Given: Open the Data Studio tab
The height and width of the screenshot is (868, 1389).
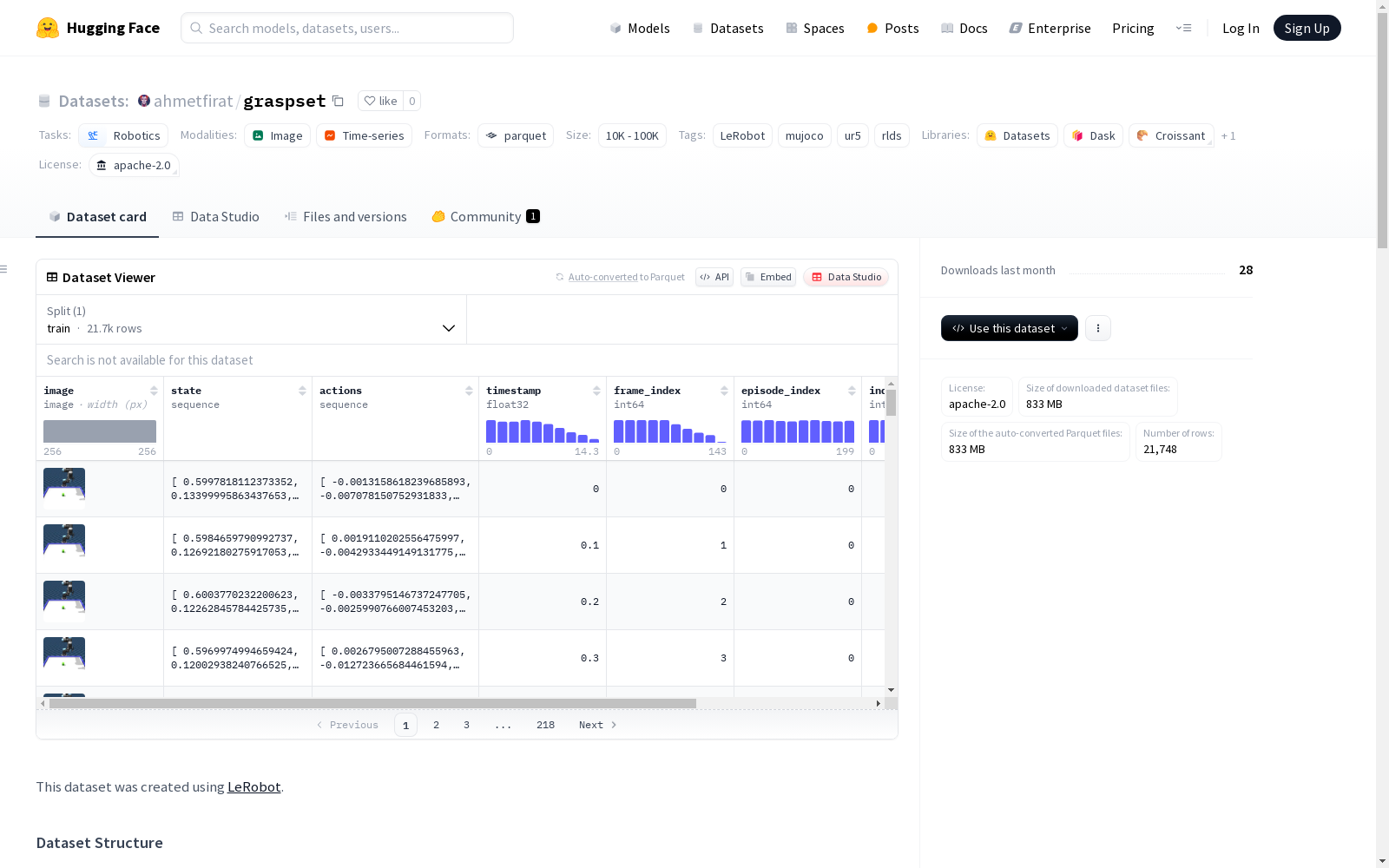Looking at the screenshot, I should pyautogui.click(x=215, y=217).
